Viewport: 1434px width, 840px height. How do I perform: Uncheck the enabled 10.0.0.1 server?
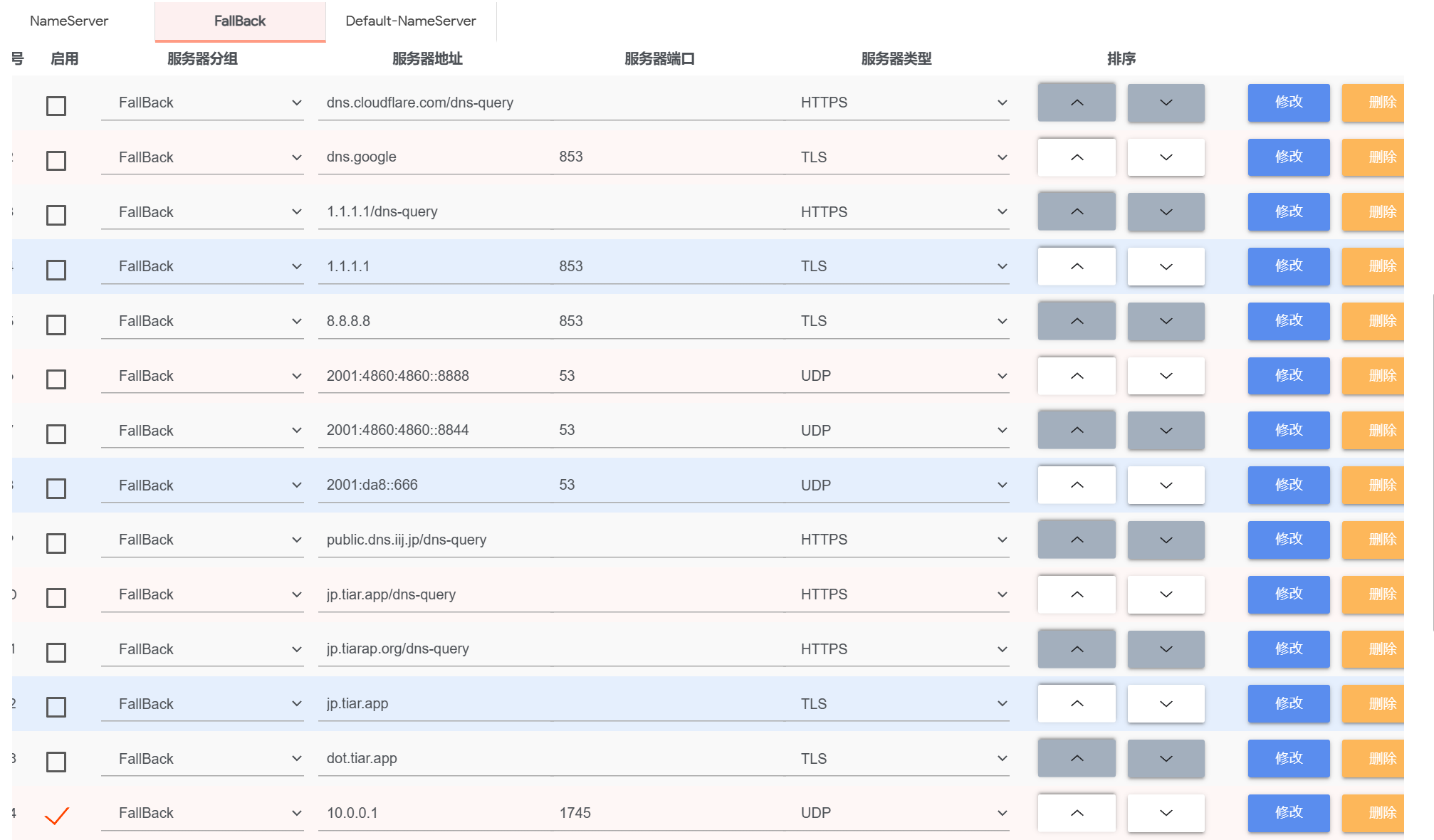[56, 816]
